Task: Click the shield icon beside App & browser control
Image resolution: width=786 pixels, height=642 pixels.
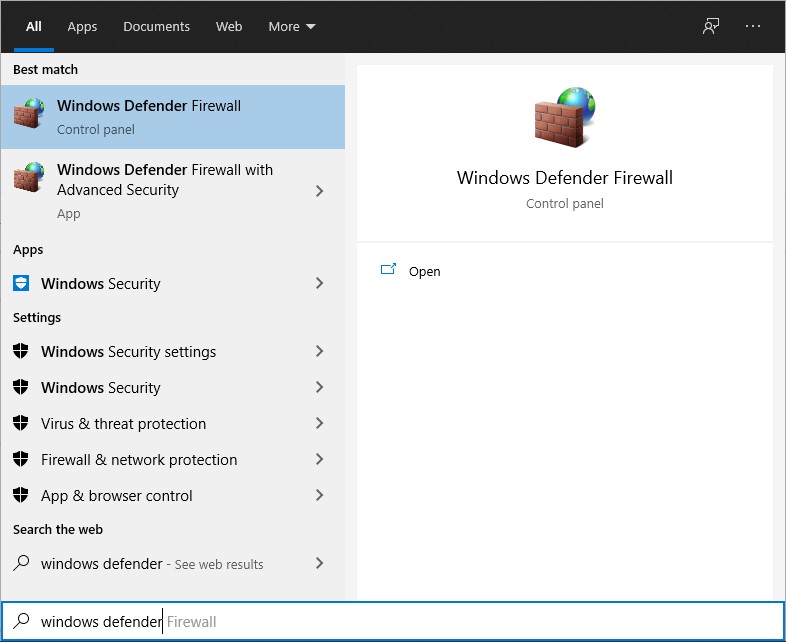Action: pyautogui.click(x=21, y=495)
